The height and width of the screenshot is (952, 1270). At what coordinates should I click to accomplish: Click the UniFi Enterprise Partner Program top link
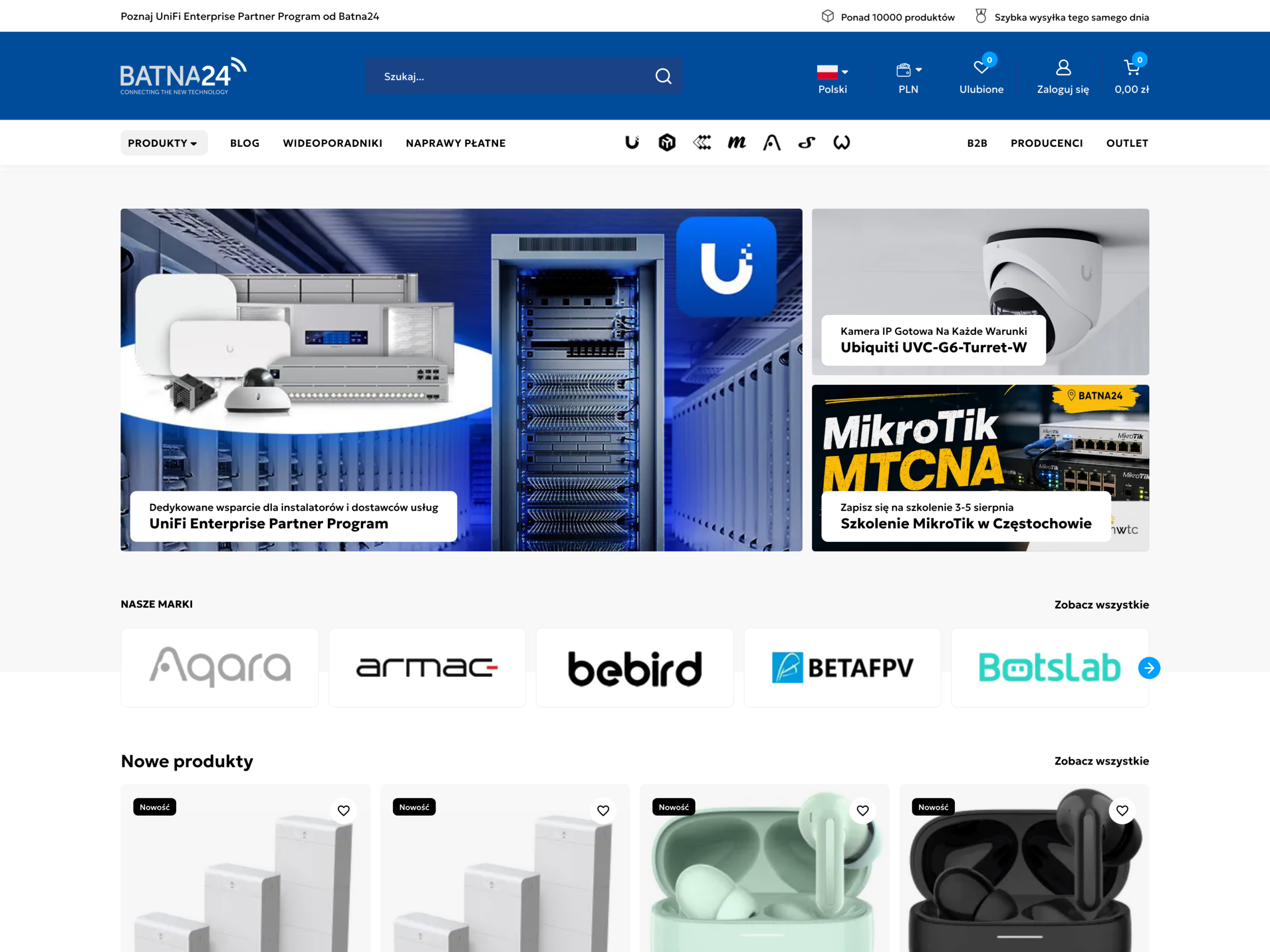tap(250, 16)
